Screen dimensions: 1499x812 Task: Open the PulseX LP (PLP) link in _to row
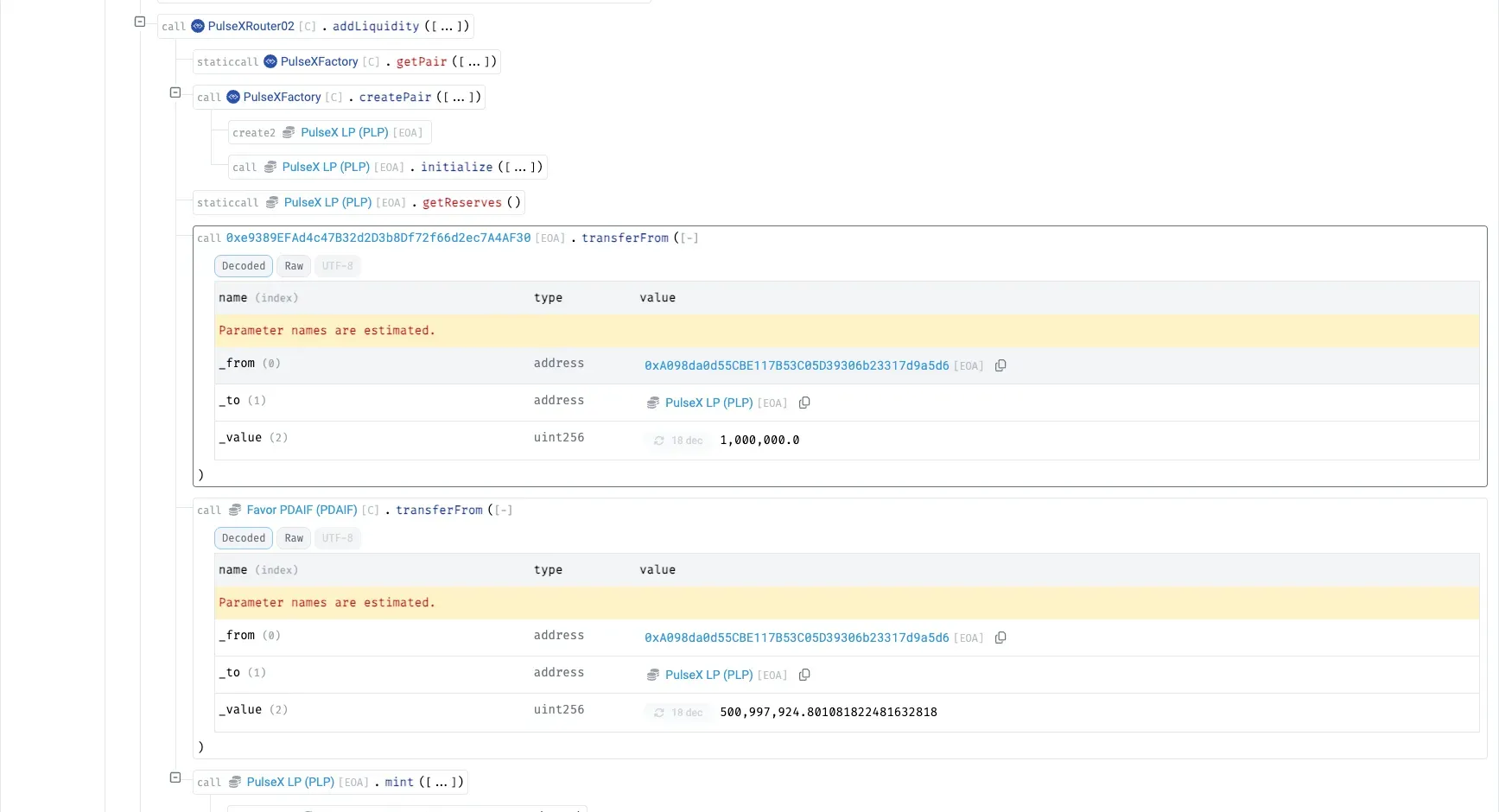pos(709,403)
